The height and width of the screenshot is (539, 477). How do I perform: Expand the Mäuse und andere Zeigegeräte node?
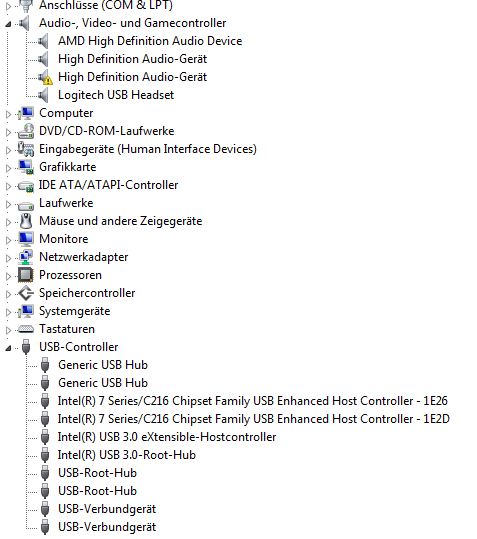pos(9,222)
